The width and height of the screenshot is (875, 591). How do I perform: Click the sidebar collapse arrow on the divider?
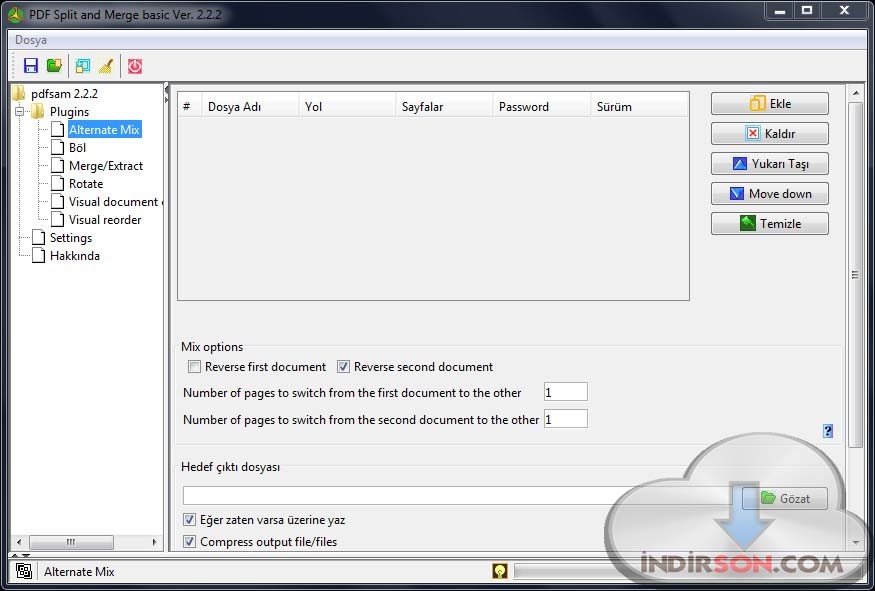point(166,89)
